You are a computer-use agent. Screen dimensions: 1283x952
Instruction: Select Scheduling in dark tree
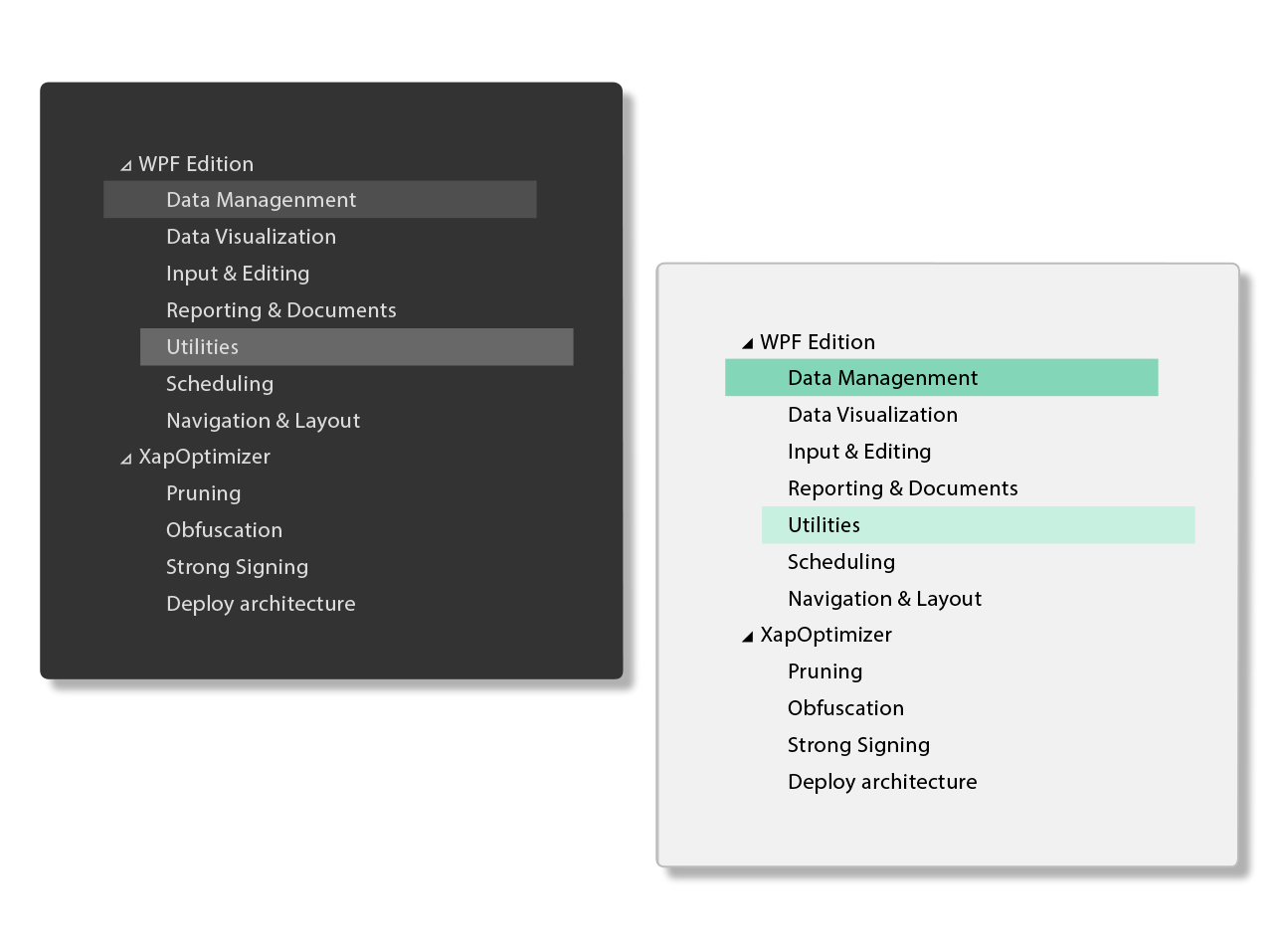point(220,384)
